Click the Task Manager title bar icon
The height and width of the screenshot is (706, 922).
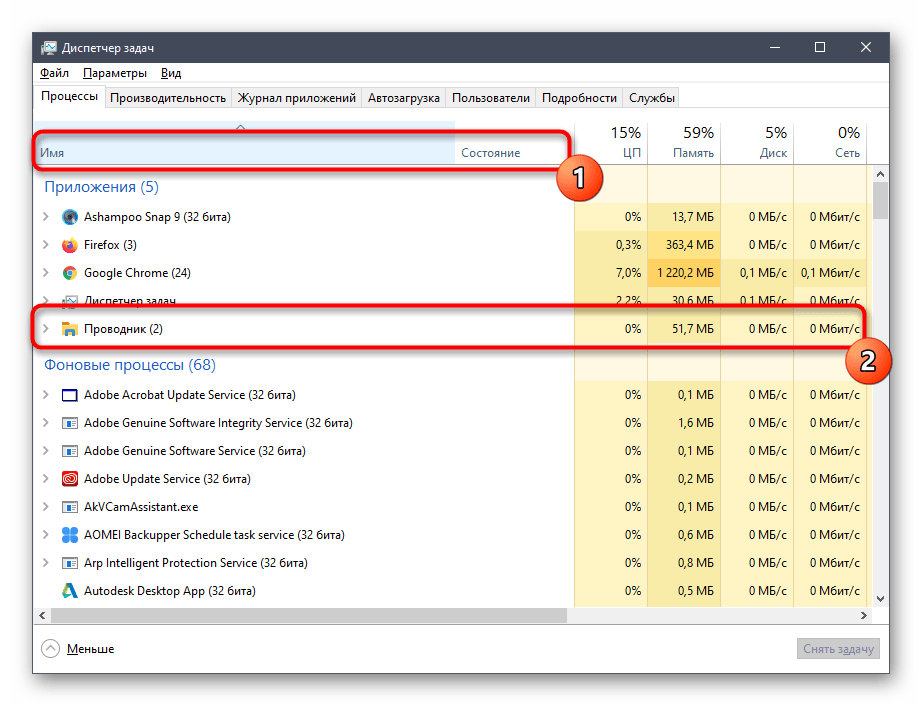48,48
